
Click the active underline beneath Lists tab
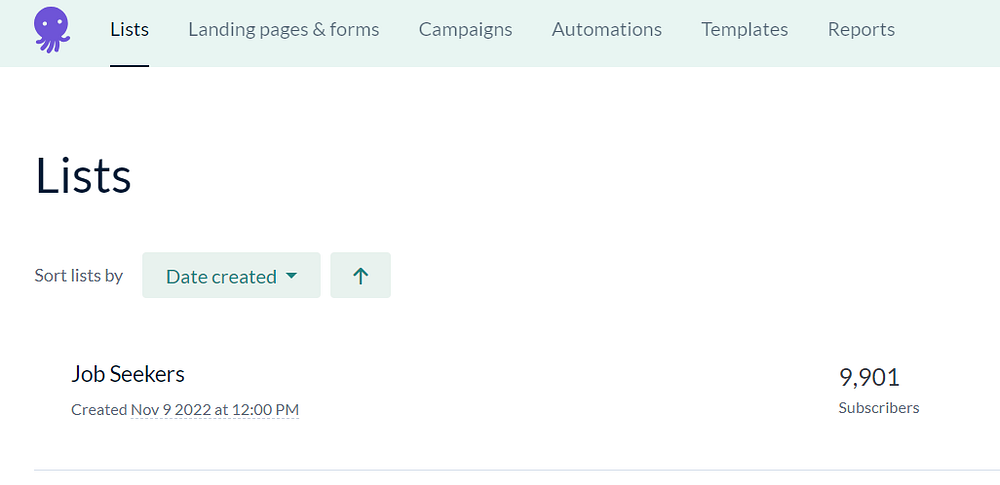129,65
